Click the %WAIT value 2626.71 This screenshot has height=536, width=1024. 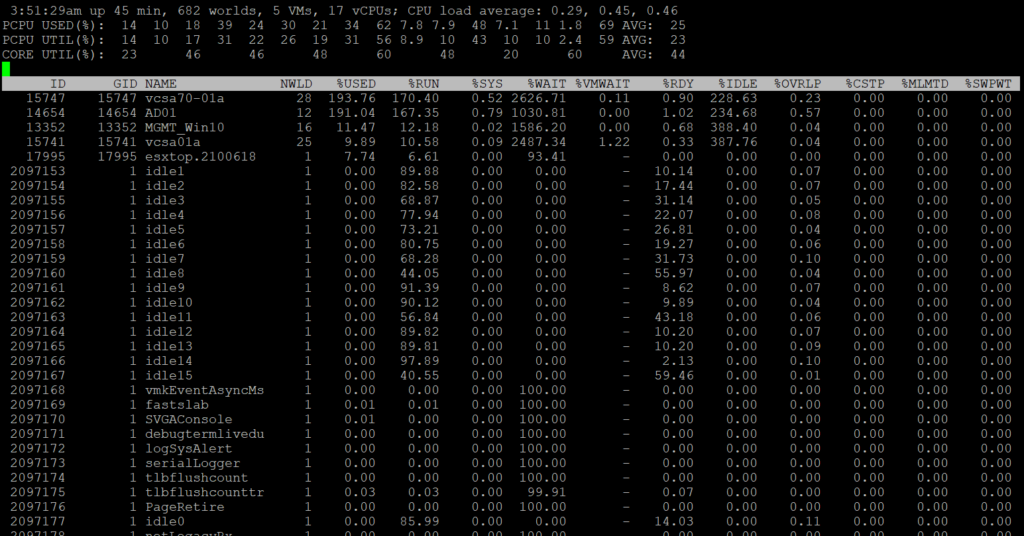point(539,98)
